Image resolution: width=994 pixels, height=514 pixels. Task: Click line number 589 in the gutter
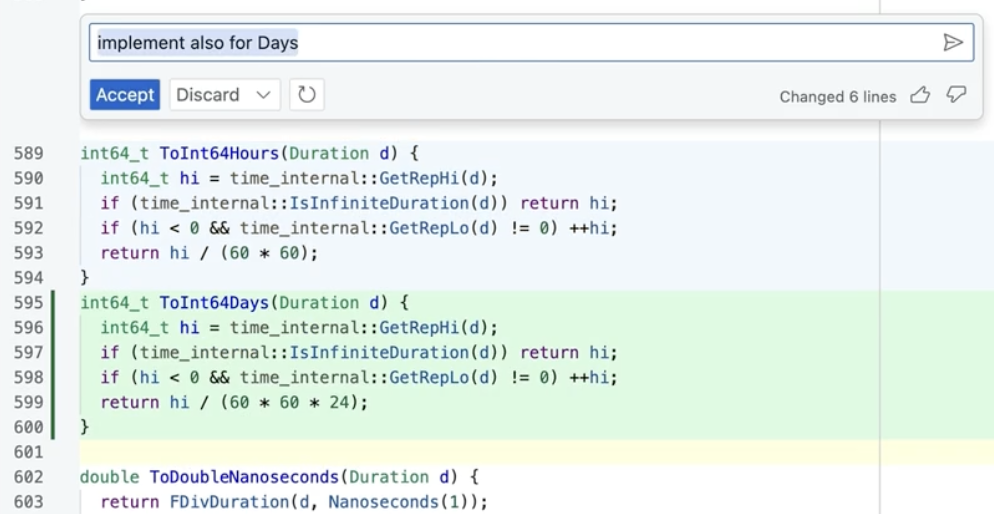28,154
